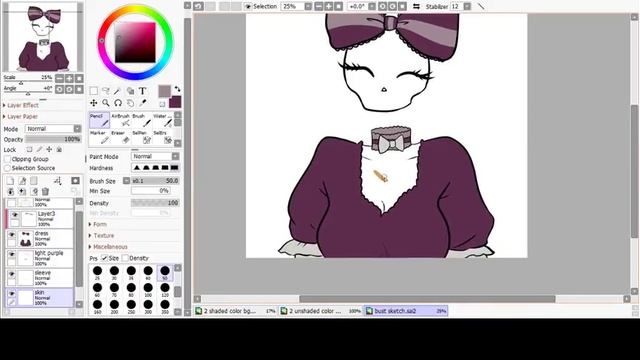Screen dimensions: 640x360
Task: Click the background dark purple color swatch
Action: [175, 102]
